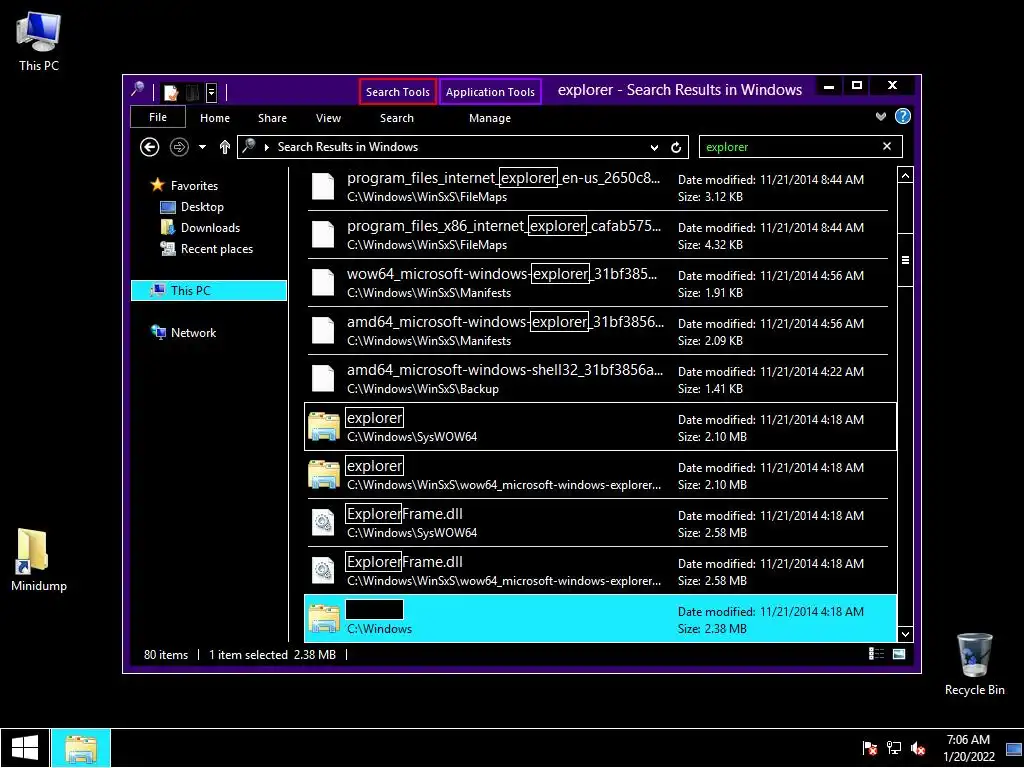
Task: Open the Customize Quick Access Toolbar dropdown
Action: pyautogui.click(x=212, y=93)
